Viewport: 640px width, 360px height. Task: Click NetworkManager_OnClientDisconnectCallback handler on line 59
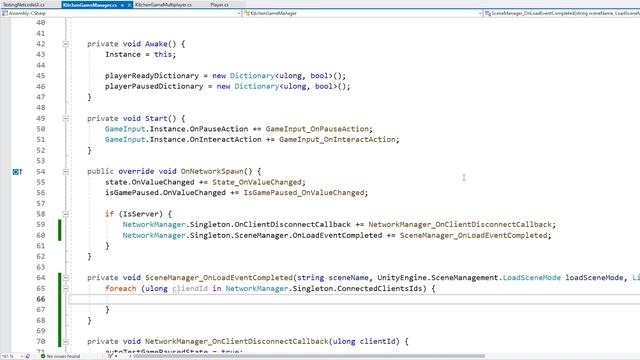[460, 224]
